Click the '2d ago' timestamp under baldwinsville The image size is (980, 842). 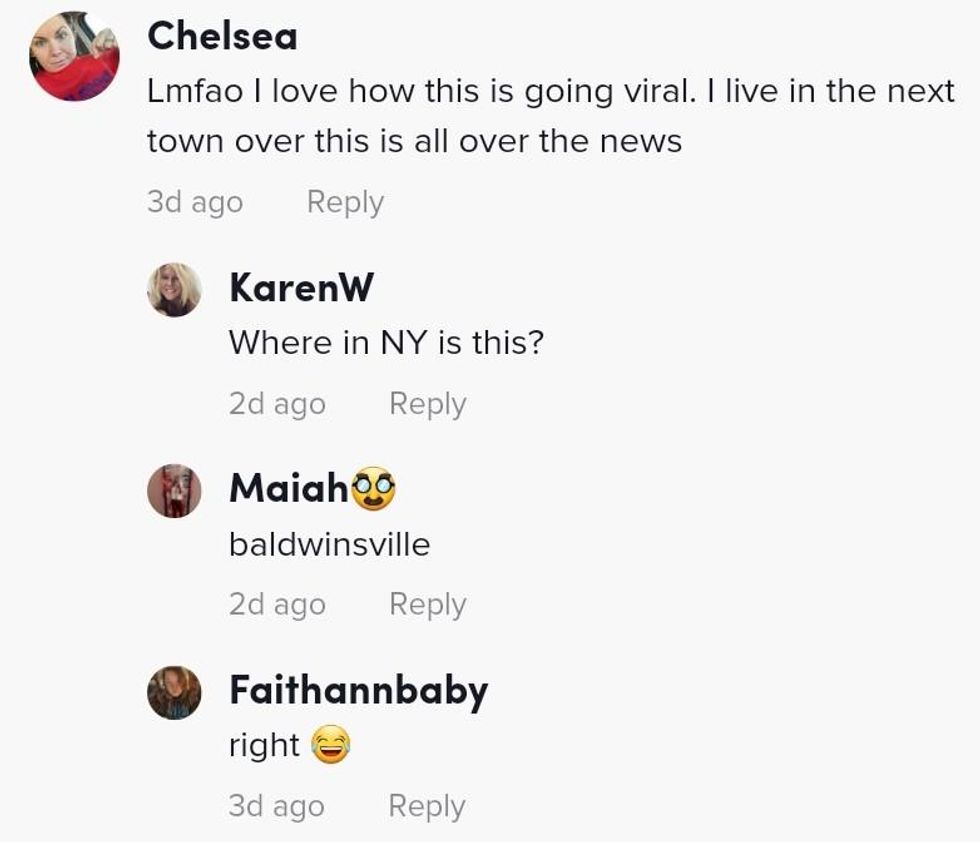(278, 604)
